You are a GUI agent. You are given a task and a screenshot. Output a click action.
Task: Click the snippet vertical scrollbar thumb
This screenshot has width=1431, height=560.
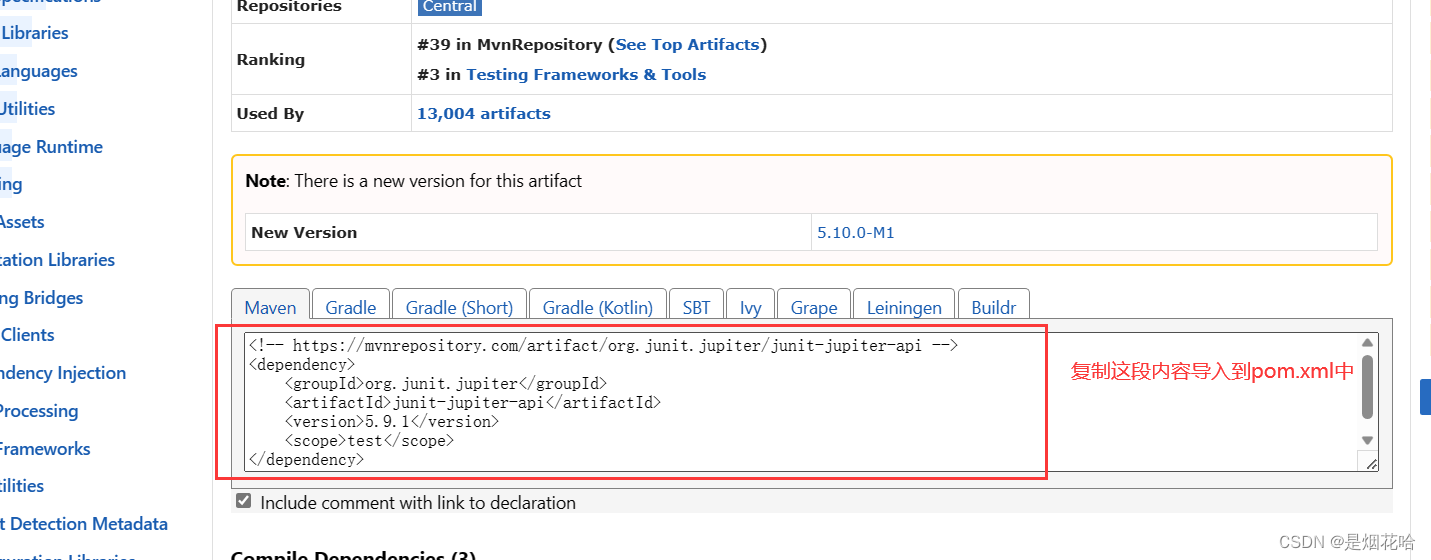pos(1367,387)
